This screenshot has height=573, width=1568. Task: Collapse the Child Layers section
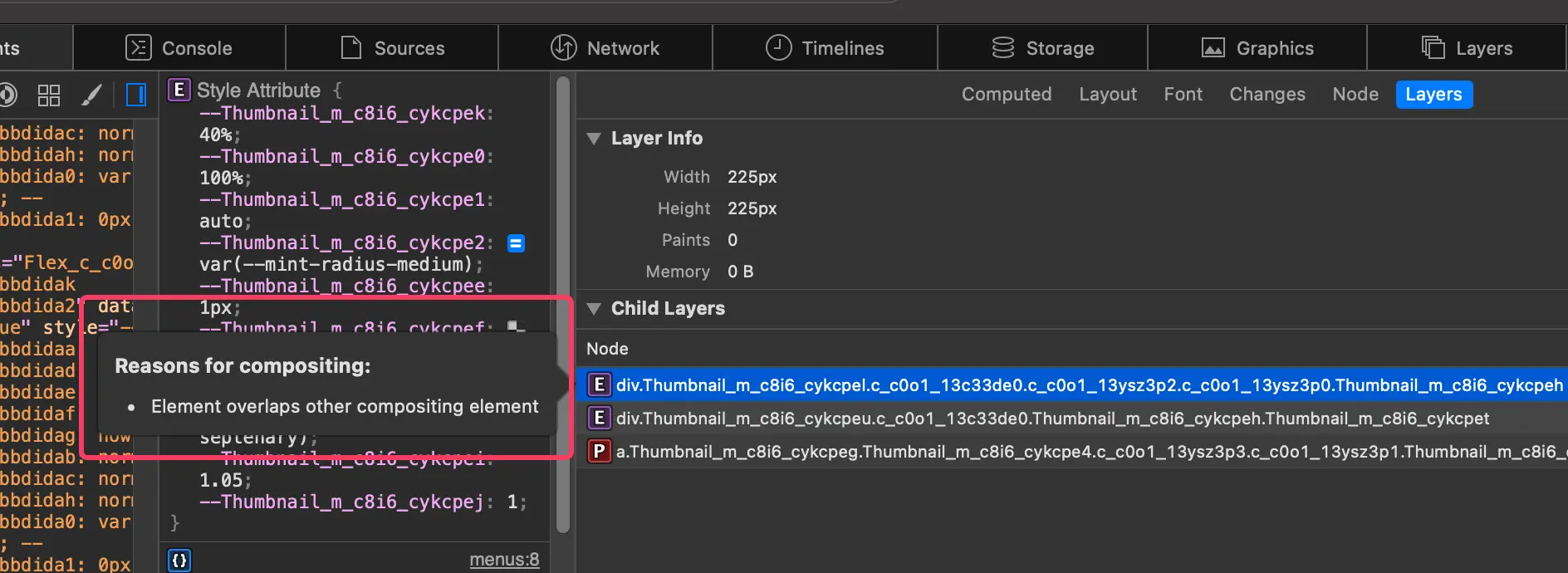point(594,309)
